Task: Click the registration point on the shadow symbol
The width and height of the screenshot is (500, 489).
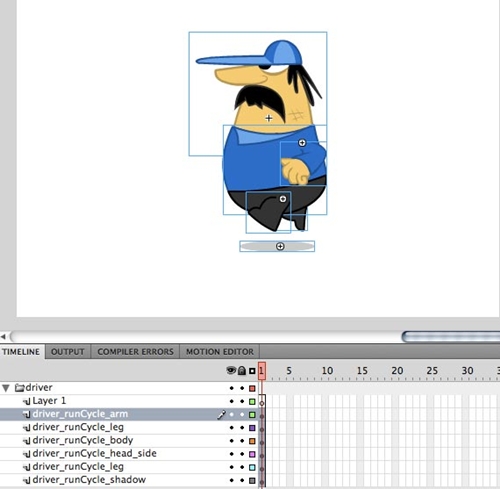Action: [280, 246]
